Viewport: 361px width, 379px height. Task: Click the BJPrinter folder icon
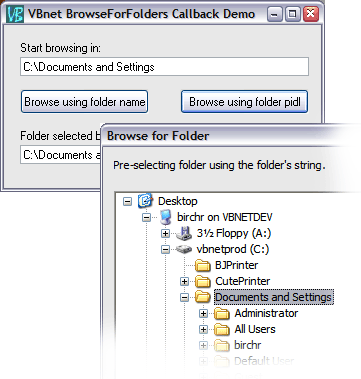tap(203, 265)
